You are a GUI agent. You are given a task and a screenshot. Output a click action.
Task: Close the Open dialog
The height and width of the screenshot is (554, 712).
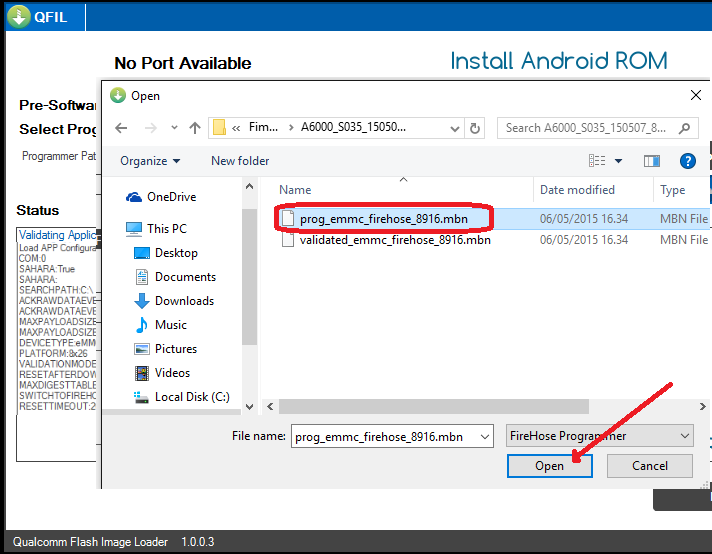(x=696, y=95)
